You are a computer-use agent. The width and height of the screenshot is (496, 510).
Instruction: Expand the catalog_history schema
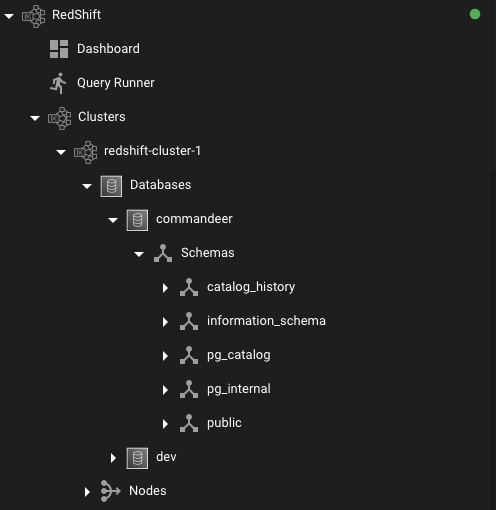165,288
